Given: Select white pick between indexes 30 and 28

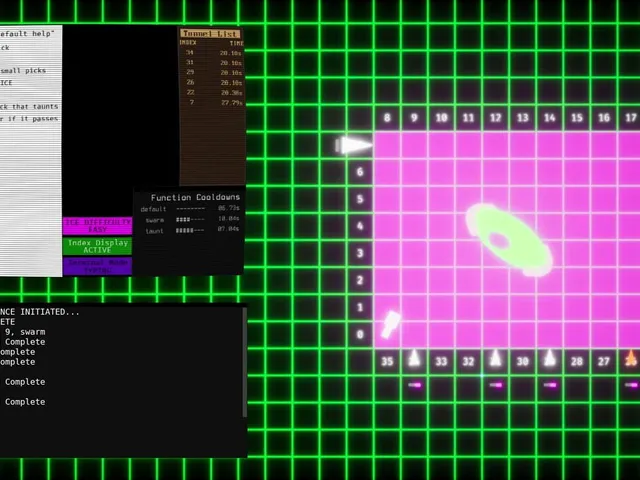Looking at the screenshot, I should pos(550,358).
